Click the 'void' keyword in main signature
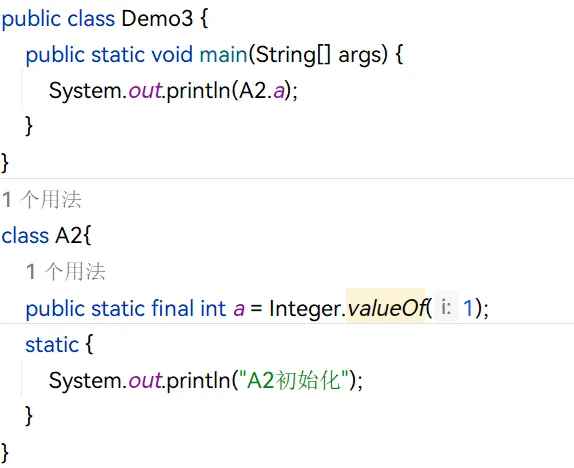Image resolution: width=574 pixels, height=468 pixels. click(x=172, y=55)
